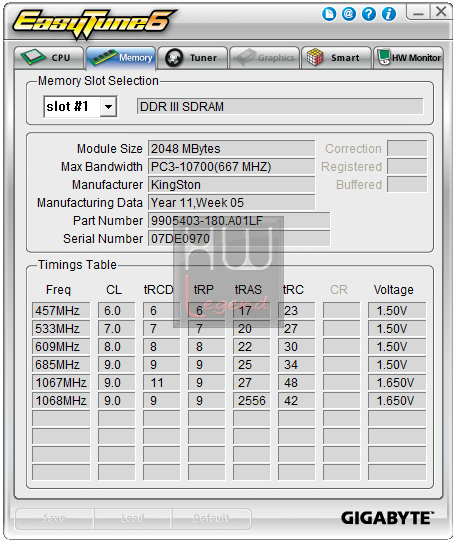
Task: Click the blue info icon
Action: (x=389, y=14)
